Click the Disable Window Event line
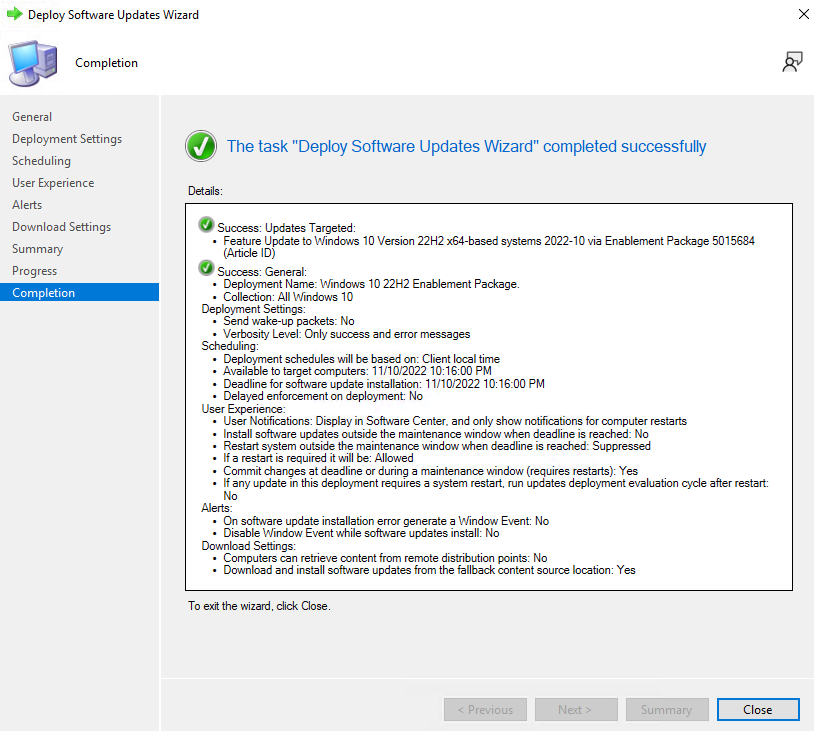Screen dimensions: 814x731 click(361, 533)
